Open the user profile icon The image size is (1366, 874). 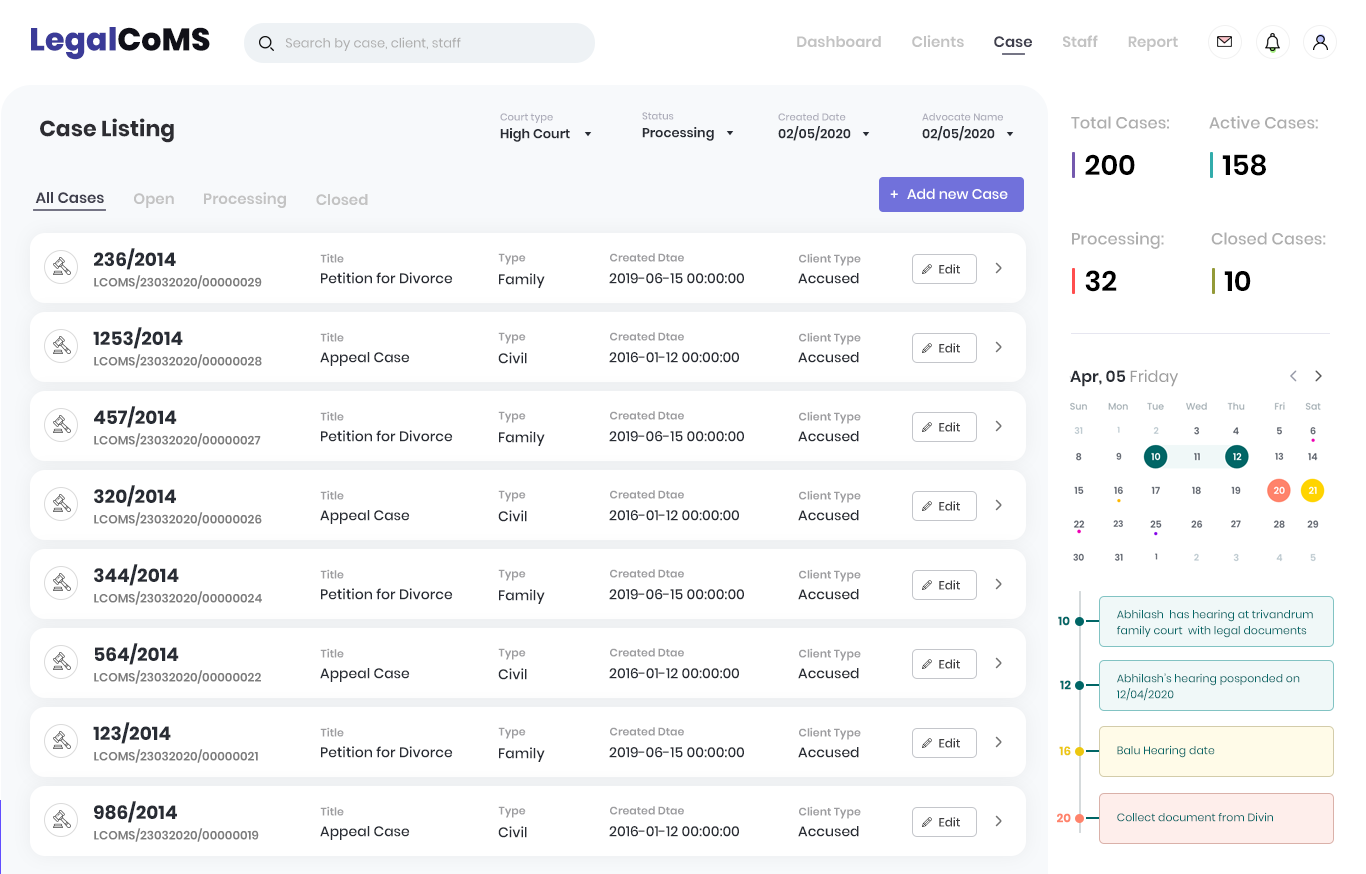(1320, 42)
